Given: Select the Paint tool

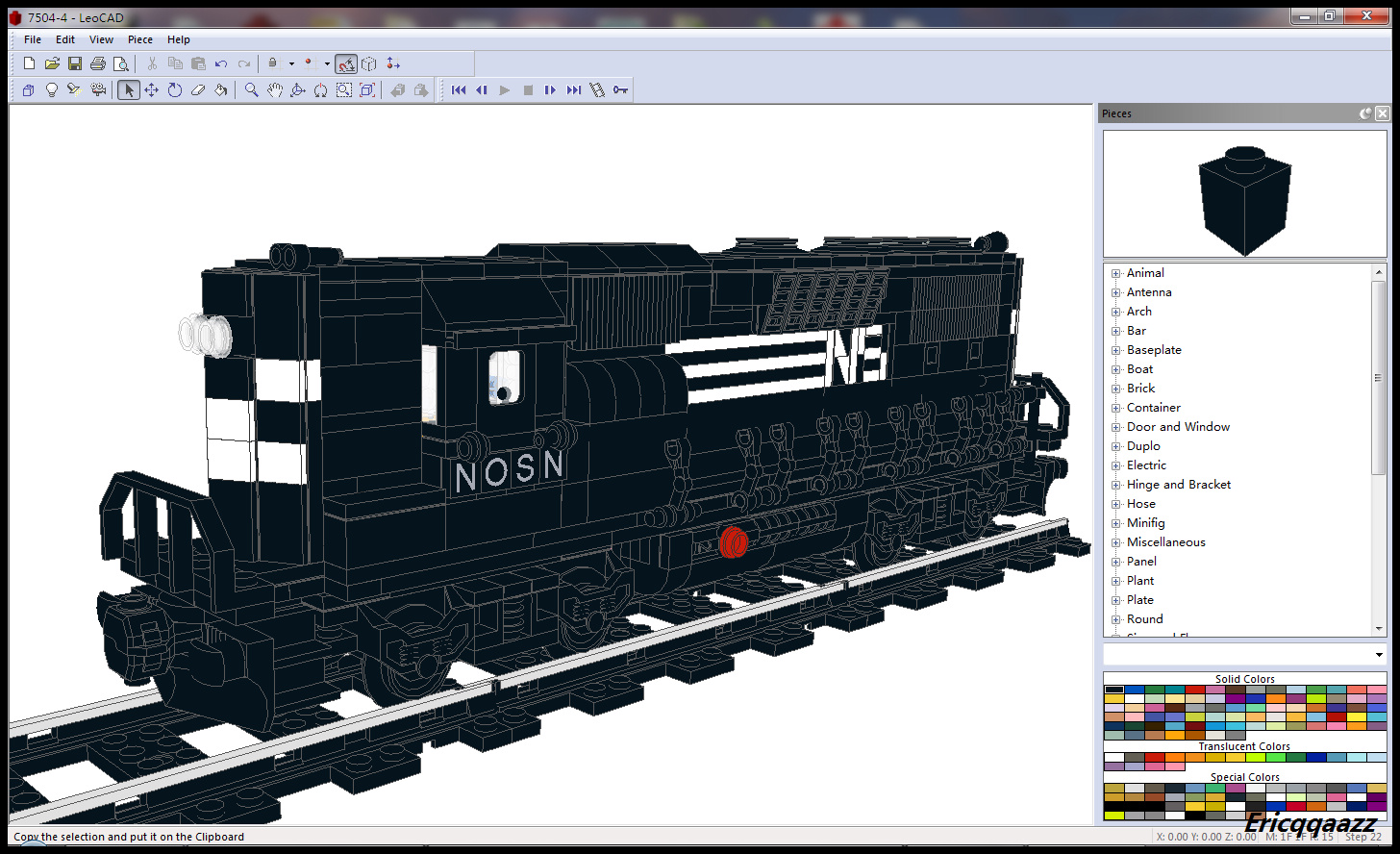Looking at the screenshot, I should click(220, 89).
